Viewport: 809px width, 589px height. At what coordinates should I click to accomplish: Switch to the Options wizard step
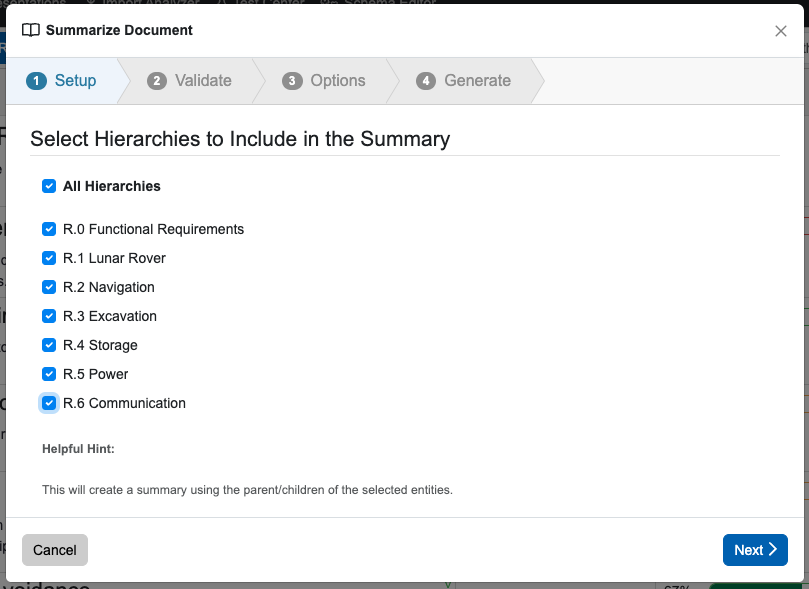pyautogui.click(x=336, y=80)
